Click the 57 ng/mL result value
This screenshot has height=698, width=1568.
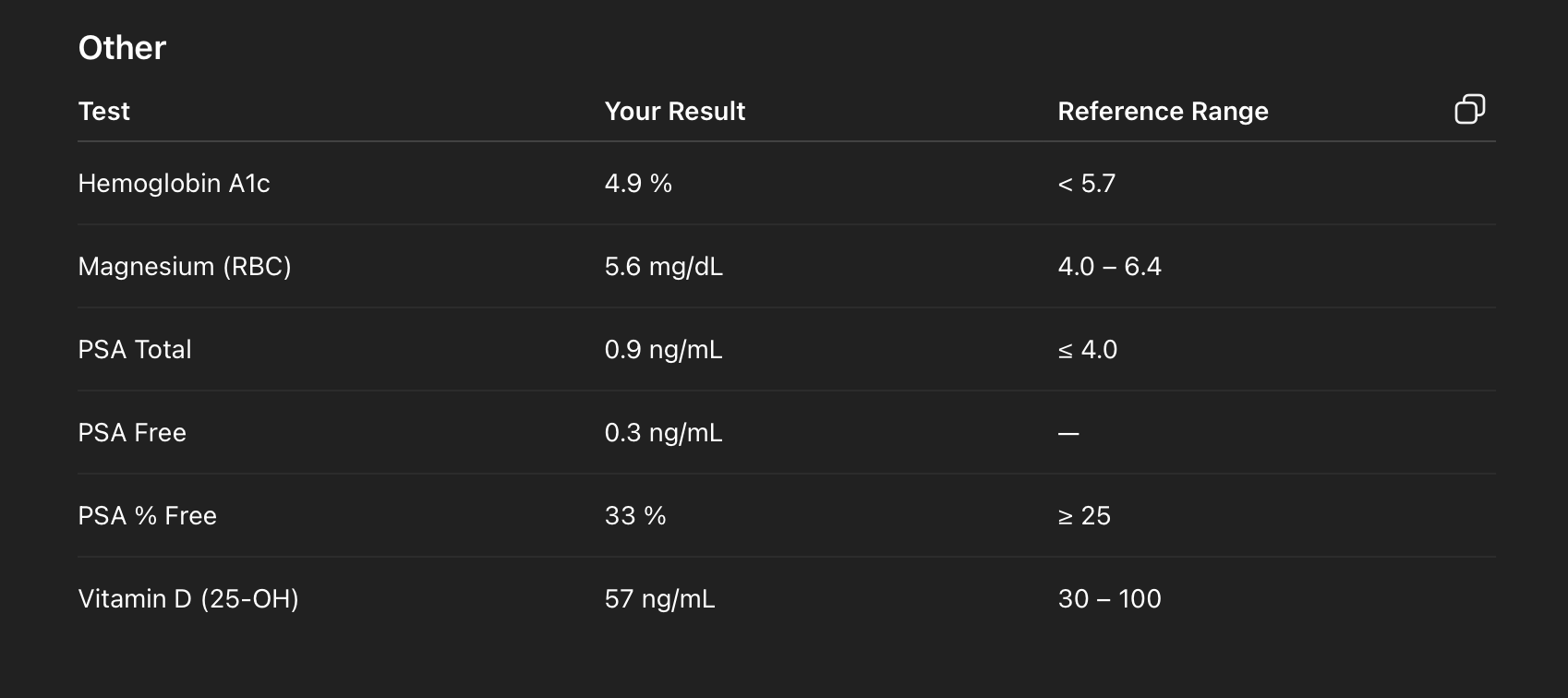pyautogui.click(x=659, y=599)
